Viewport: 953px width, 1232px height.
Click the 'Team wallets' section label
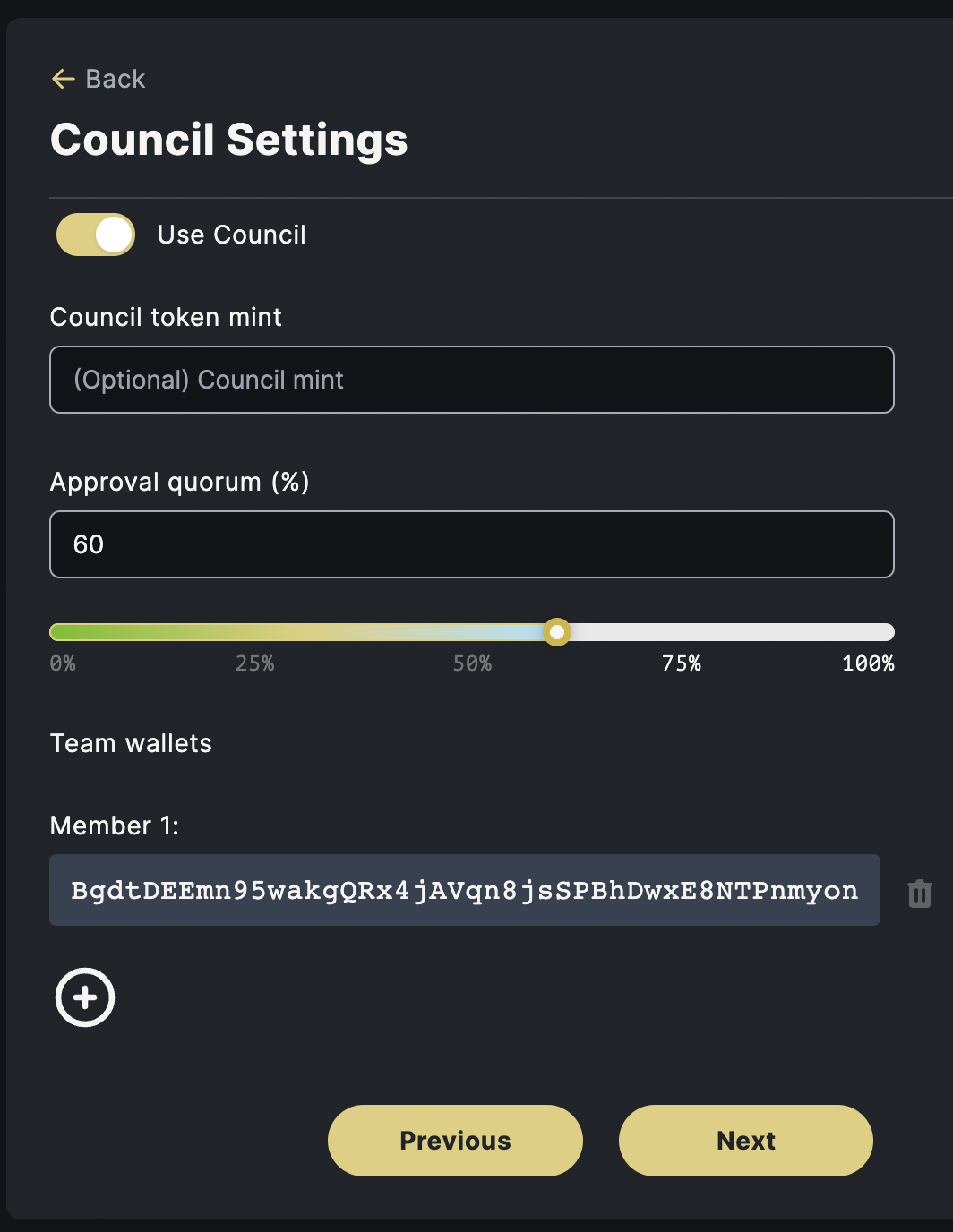coord(131,743)
